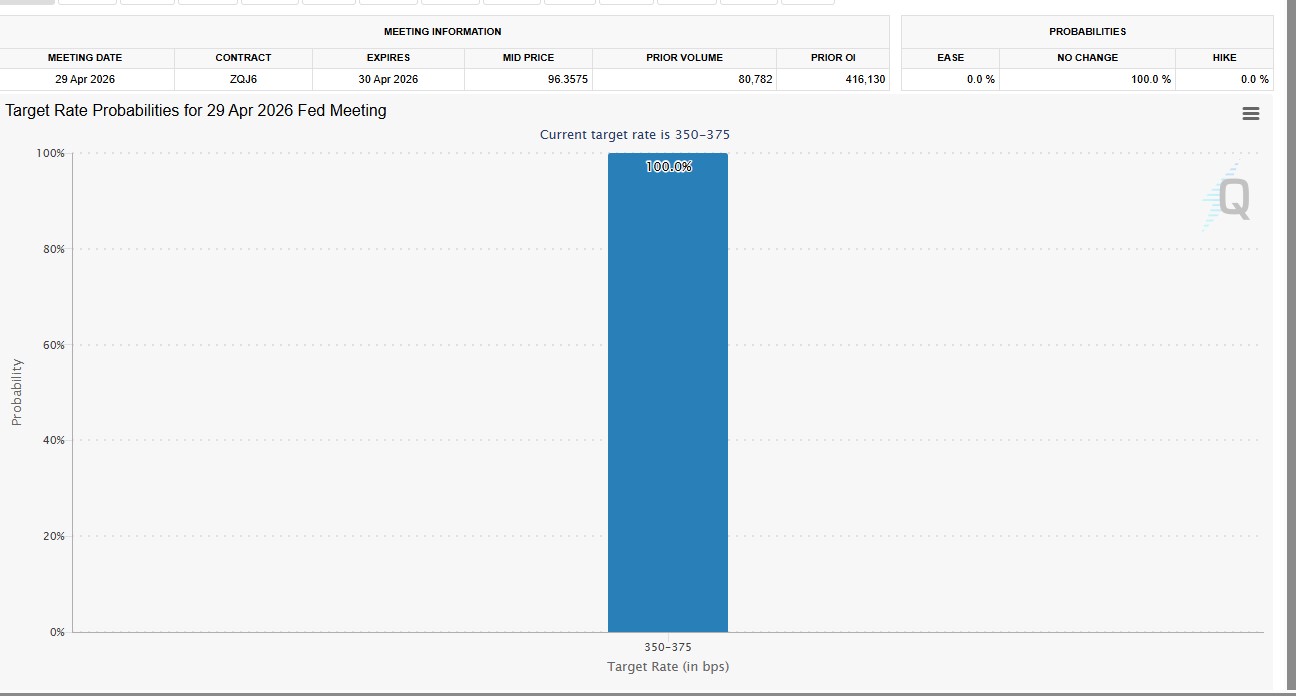Switch to the last meeting tab on the right
Screen dimensions: 1296x696
(808, 4)
